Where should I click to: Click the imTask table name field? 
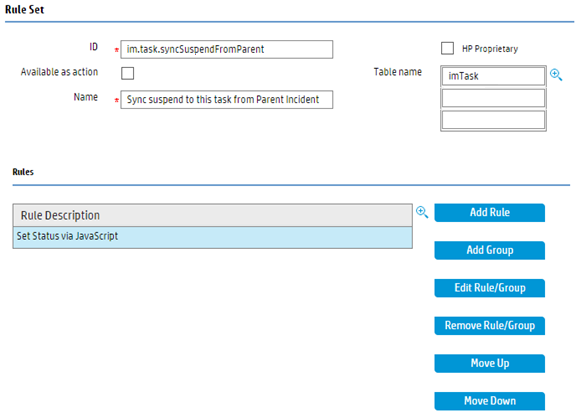(x=493, y=76)
